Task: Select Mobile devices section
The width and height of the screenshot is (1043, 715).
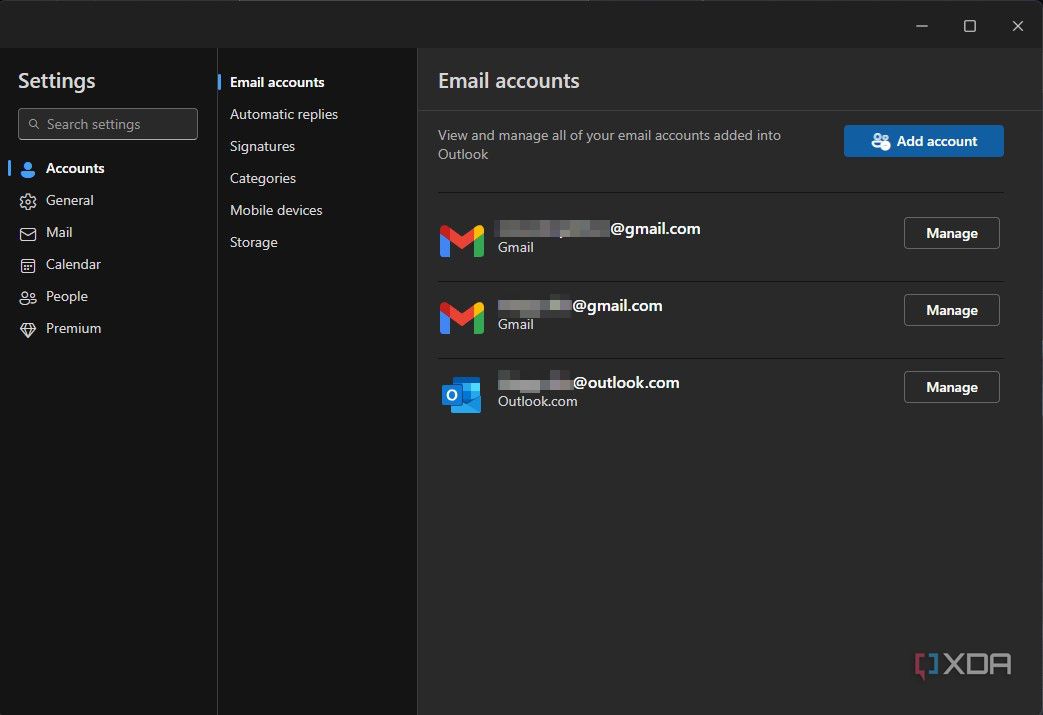Action: point(276,210)
